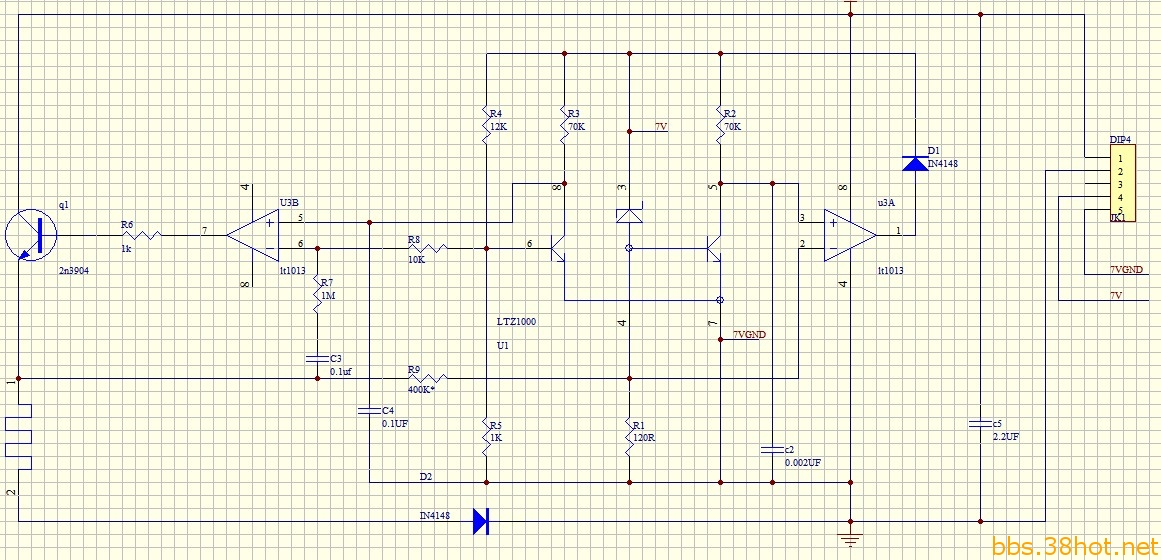Click the 7VGND net label below the connector
The width and height of the screenshot is (1161, 560).
tap(1125, 268)
